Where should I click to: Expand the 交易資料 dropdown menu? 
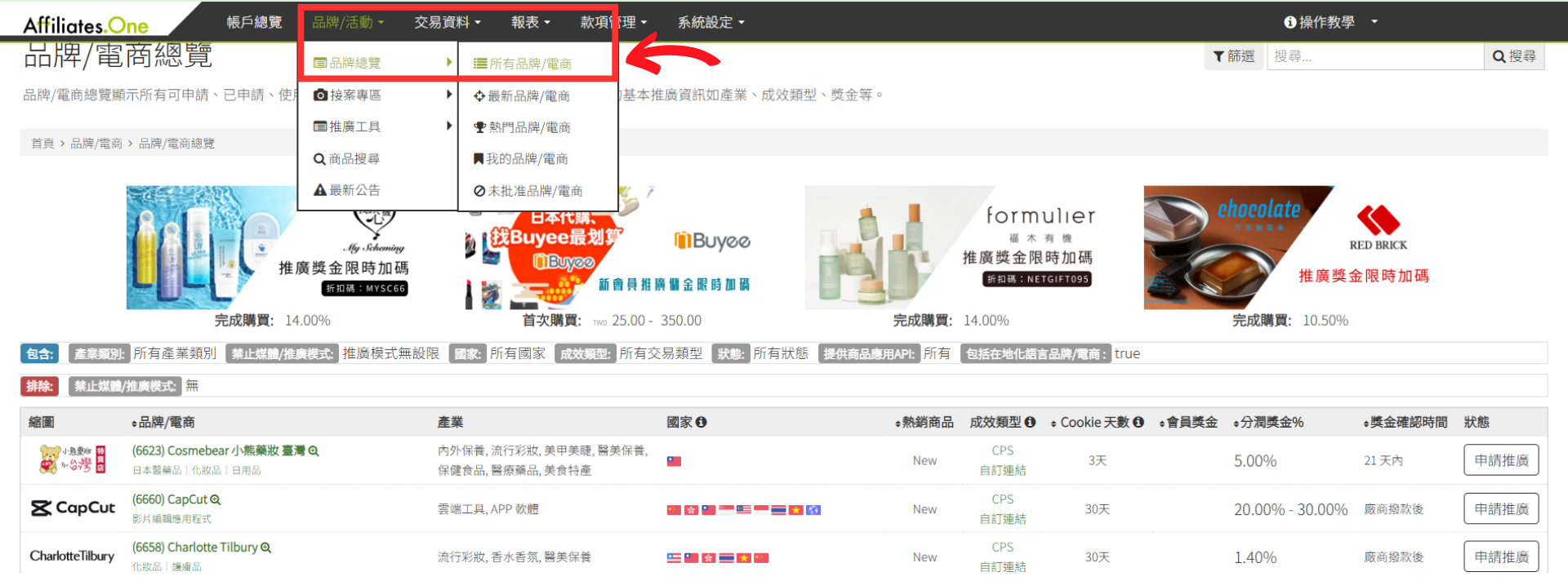point(448,22)
